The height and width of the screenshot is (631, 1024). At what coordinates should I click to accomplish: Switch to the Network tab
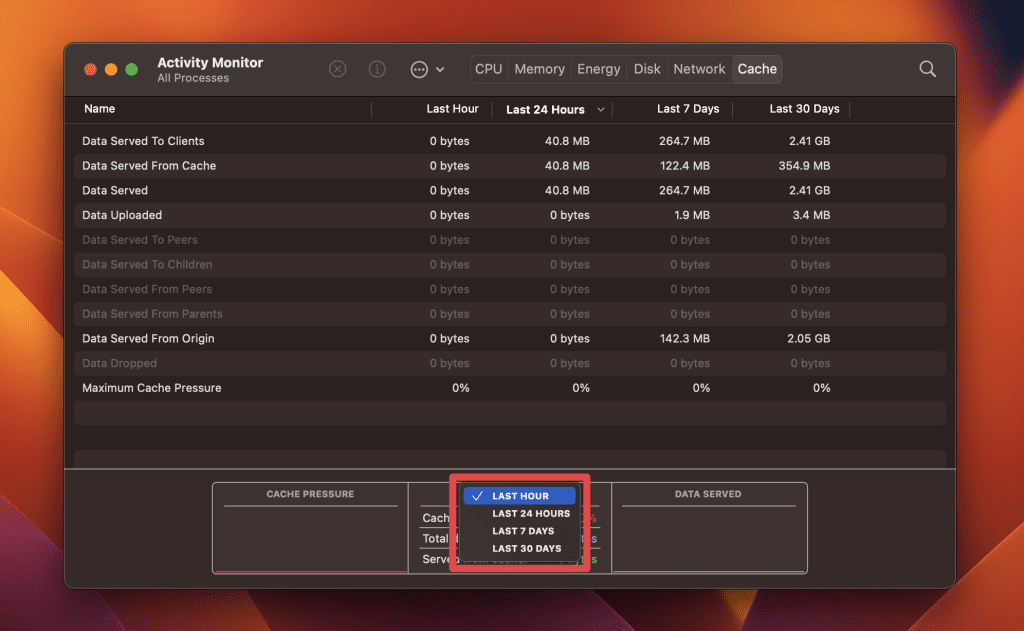(699, 69)
